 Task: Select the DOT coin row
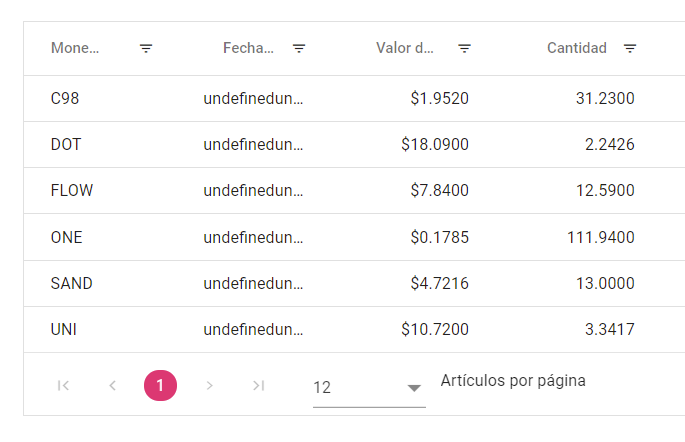point(66,145)
